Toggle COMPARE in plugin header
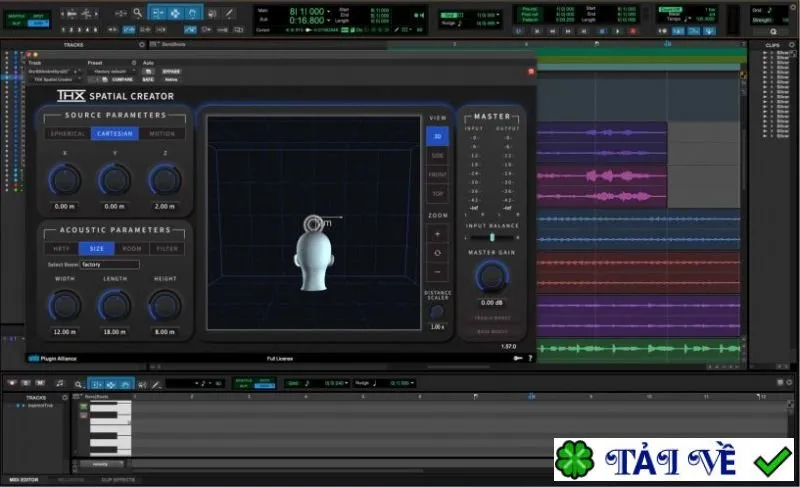The width and height of the screenshot is (800, 487). coord(122,80)
